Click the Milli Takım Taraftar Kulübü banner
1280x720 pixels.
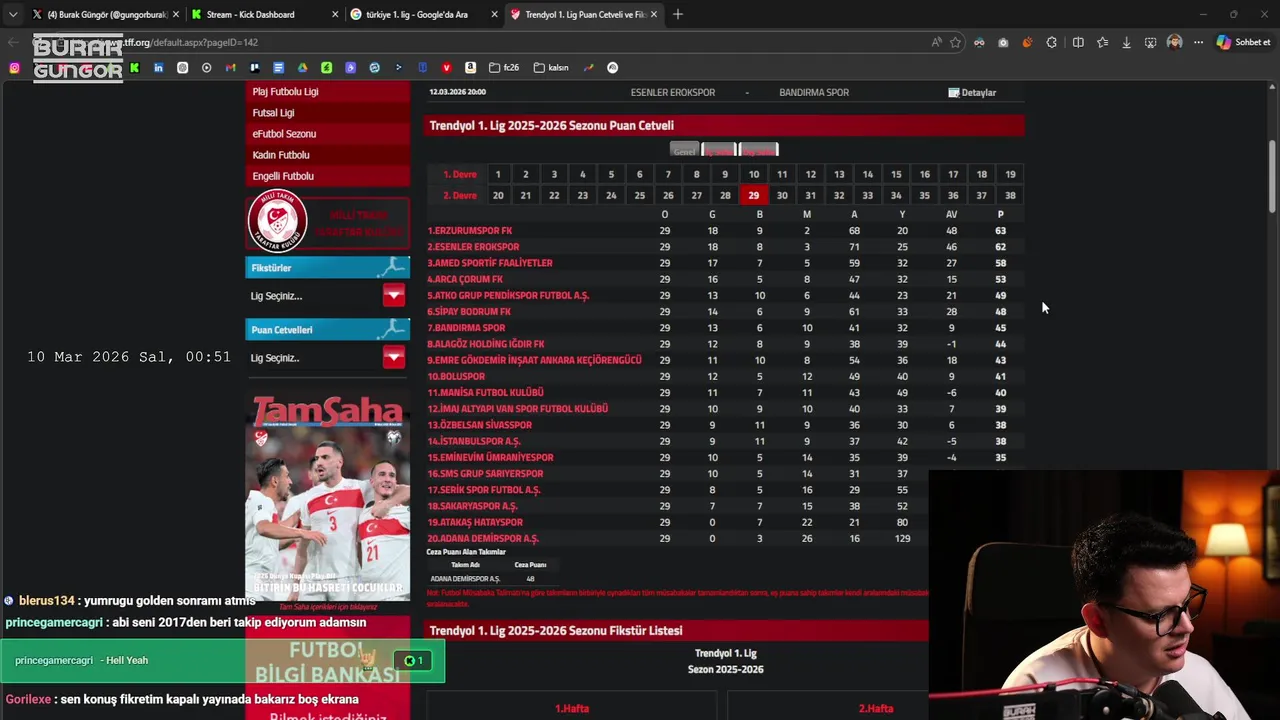[328, 221]
